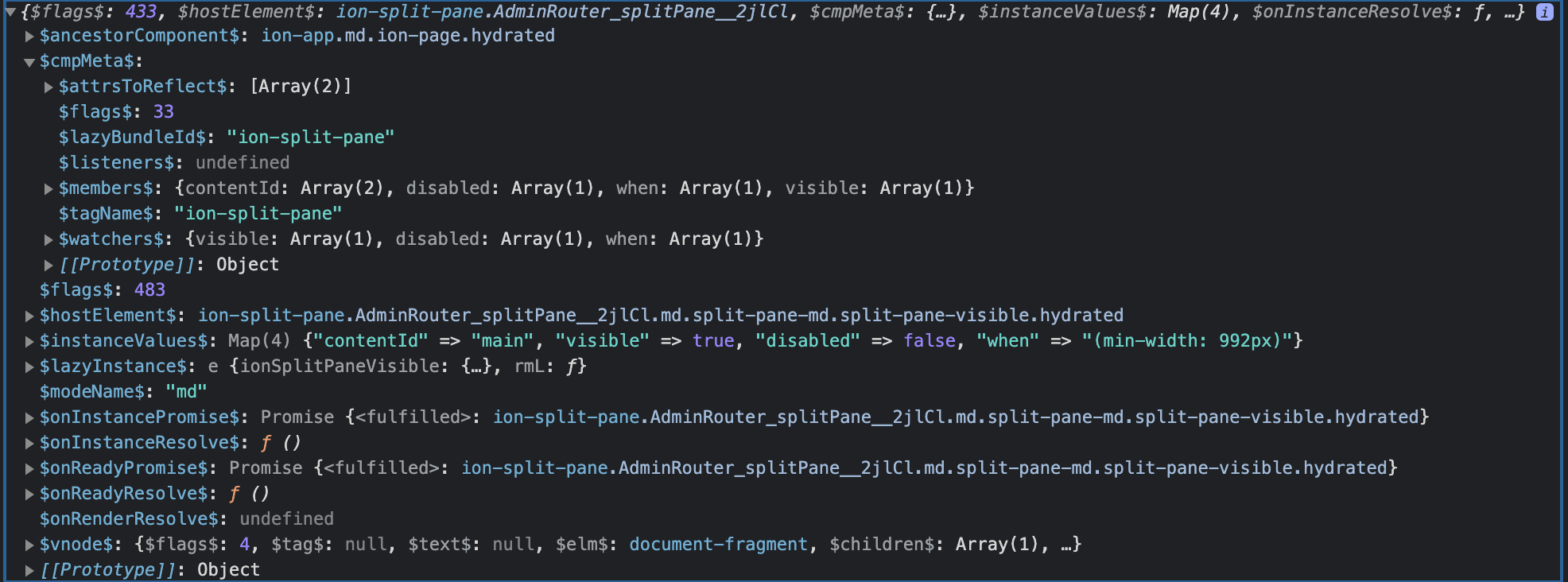Click the false value for "disabled"

point(930,341)
